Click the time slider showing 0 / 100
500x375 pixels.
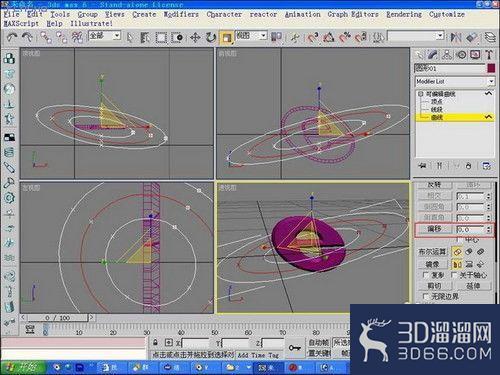pos(57,318)
